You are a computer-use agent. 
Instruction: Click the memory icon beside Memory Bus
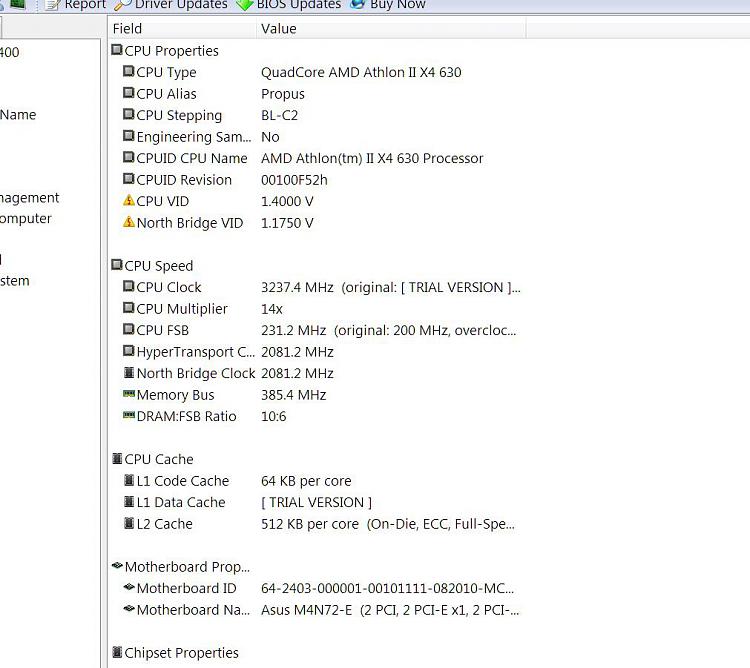point(129,394)
